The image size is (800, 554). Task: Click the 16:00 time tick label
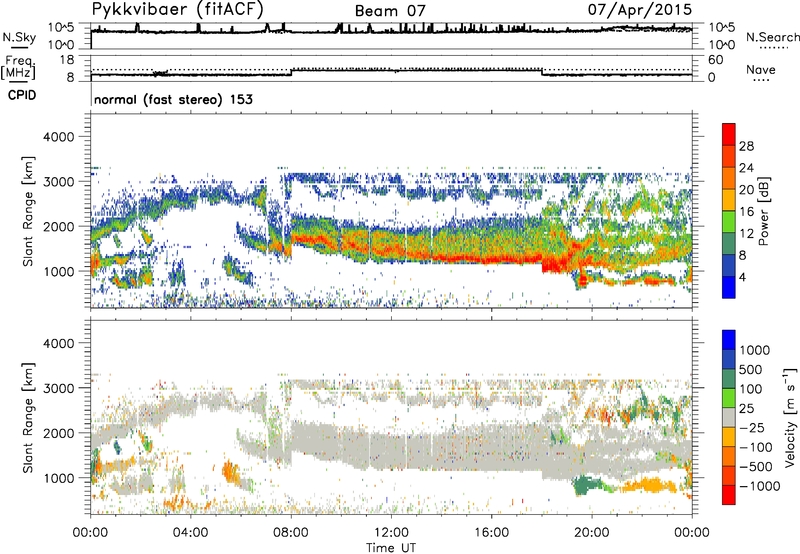tap(491, 533)
